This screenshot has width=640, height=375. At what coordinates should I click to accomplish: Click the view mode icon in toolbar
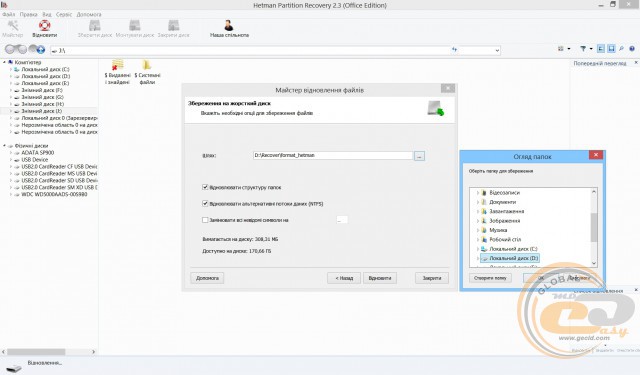(561, 49)
